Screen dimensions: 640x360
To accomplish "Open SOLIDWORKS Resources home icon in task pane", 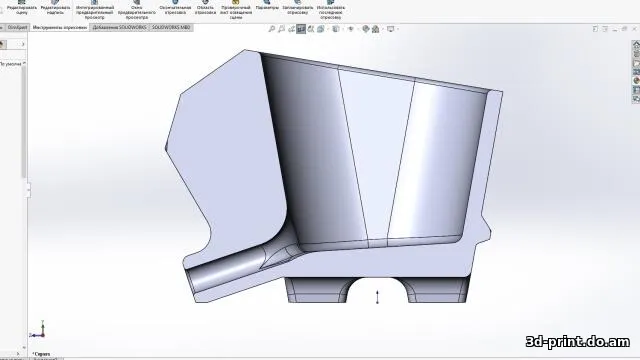I will point(636,44).
